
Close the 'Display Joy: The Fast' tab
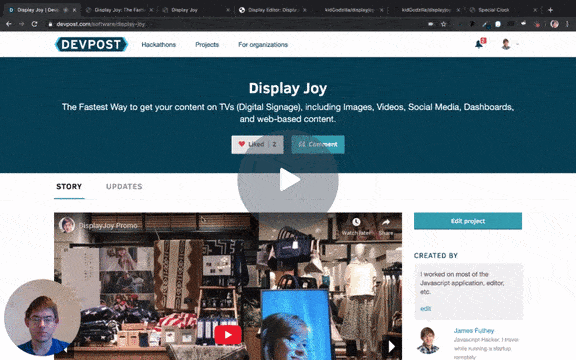(151, 10)
